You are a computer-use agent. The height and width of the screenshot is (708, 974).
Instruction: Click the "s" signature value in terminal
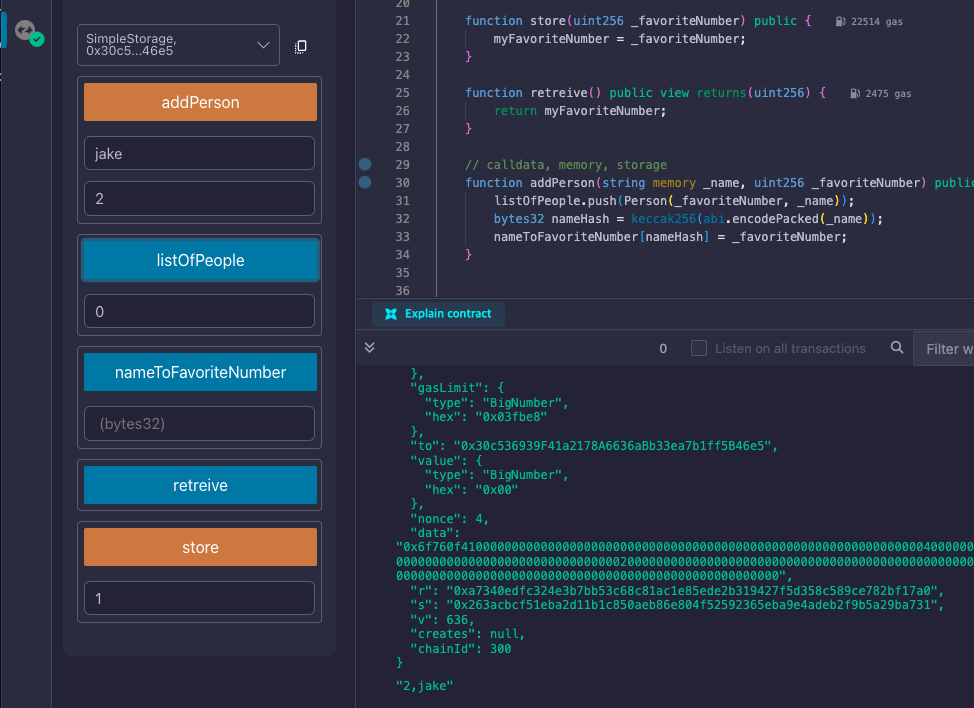pos(694,604)
